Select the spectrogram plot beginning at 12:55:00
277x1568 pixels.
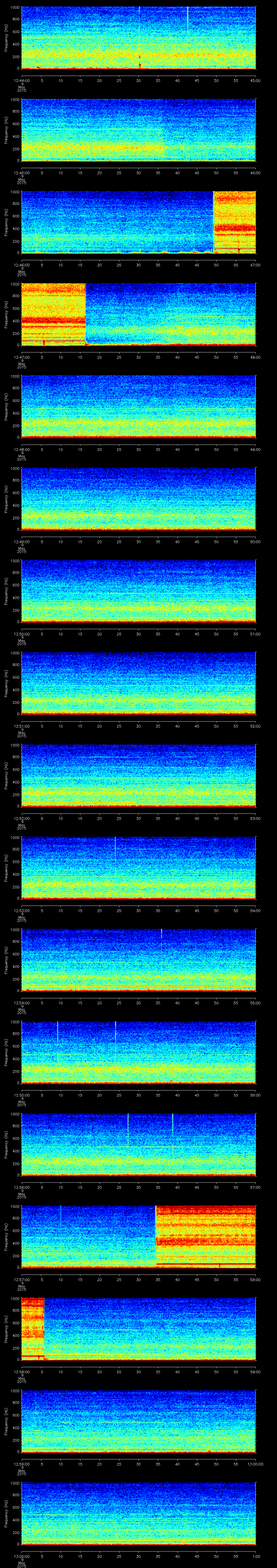point(138,1052)
